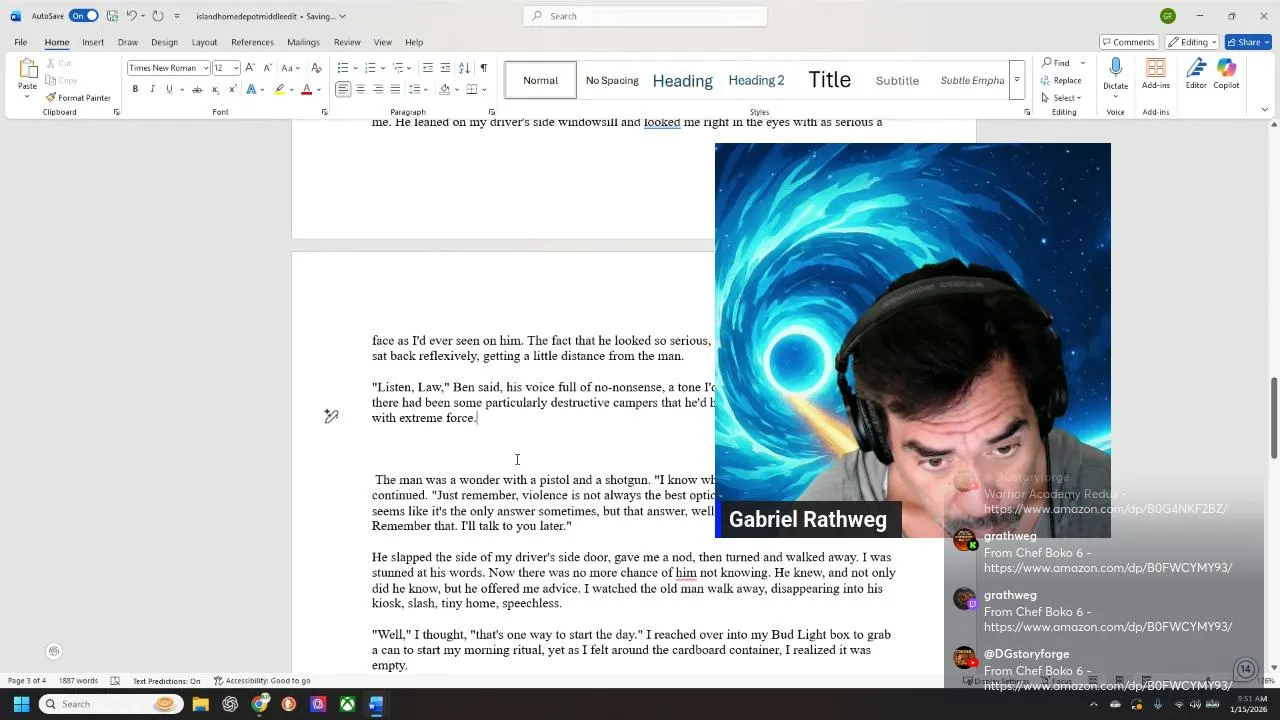Open File Explorer from the taskbar

(200, 704)
